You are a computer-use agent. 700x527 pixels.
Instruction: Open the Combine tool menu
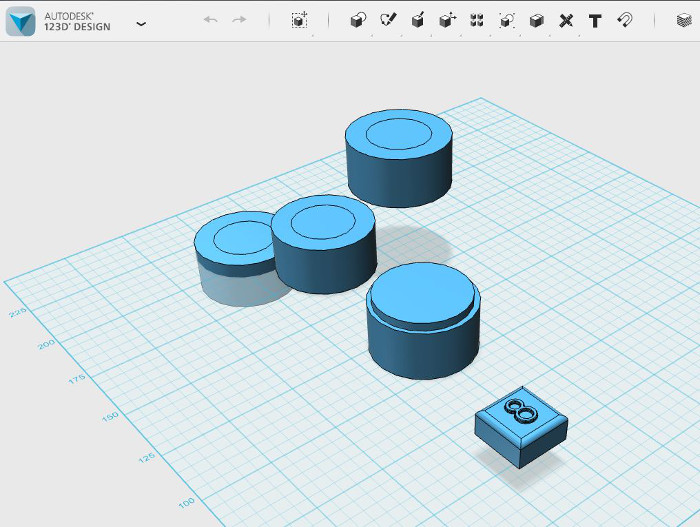(x=536, y=21)
